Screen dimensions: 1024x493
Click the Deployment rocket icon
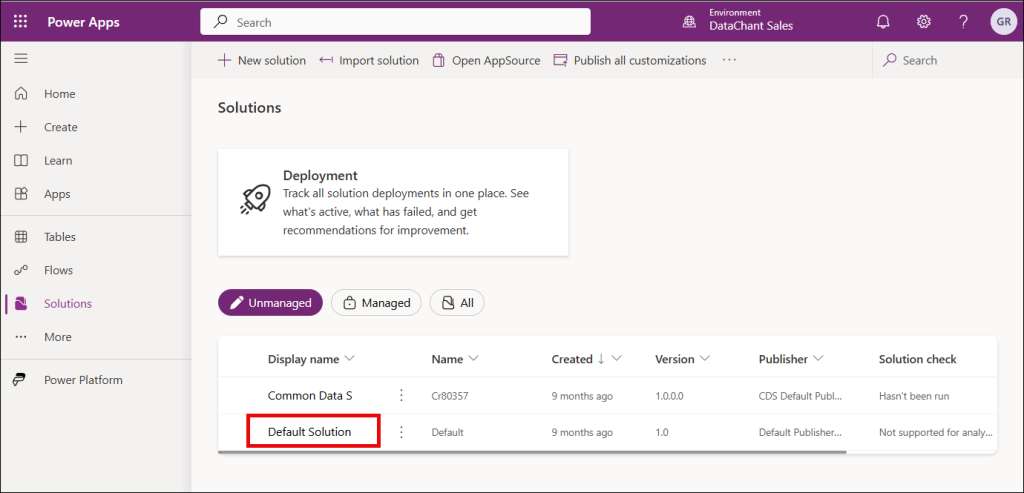click(x=254, y=199)
